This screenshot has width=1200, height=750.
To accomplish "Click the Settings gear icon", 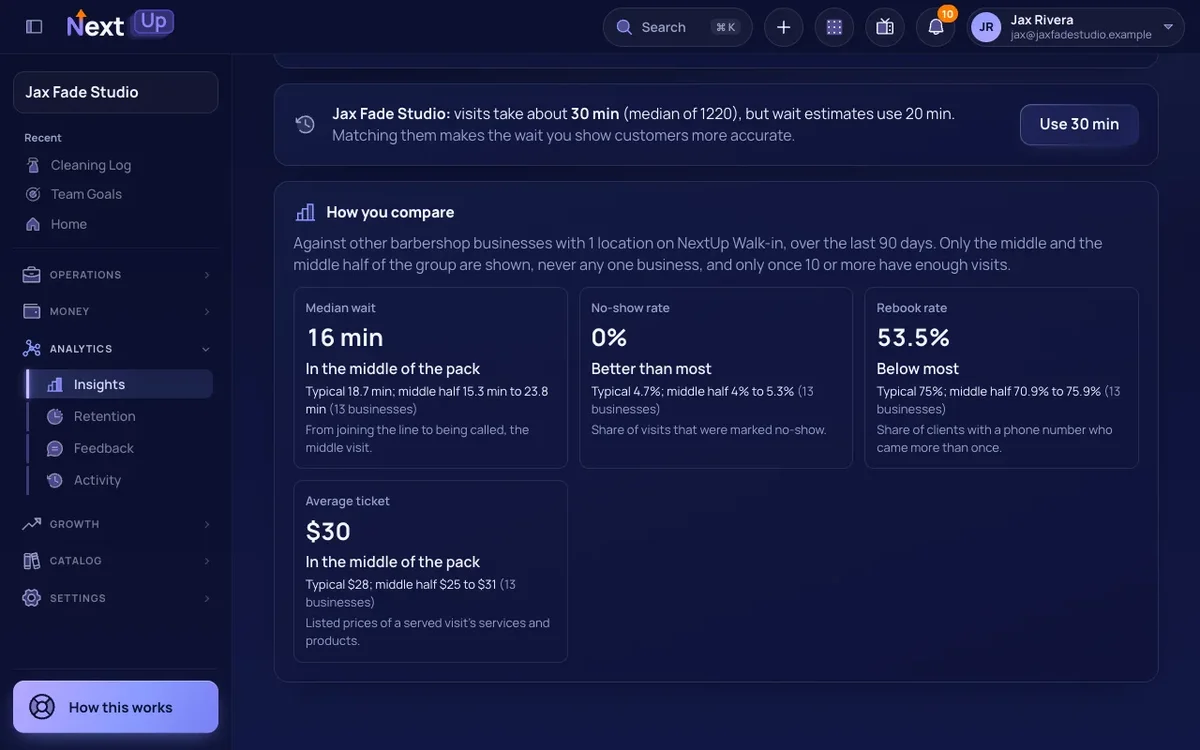I will pyautogui.click(x=32, y=598).
